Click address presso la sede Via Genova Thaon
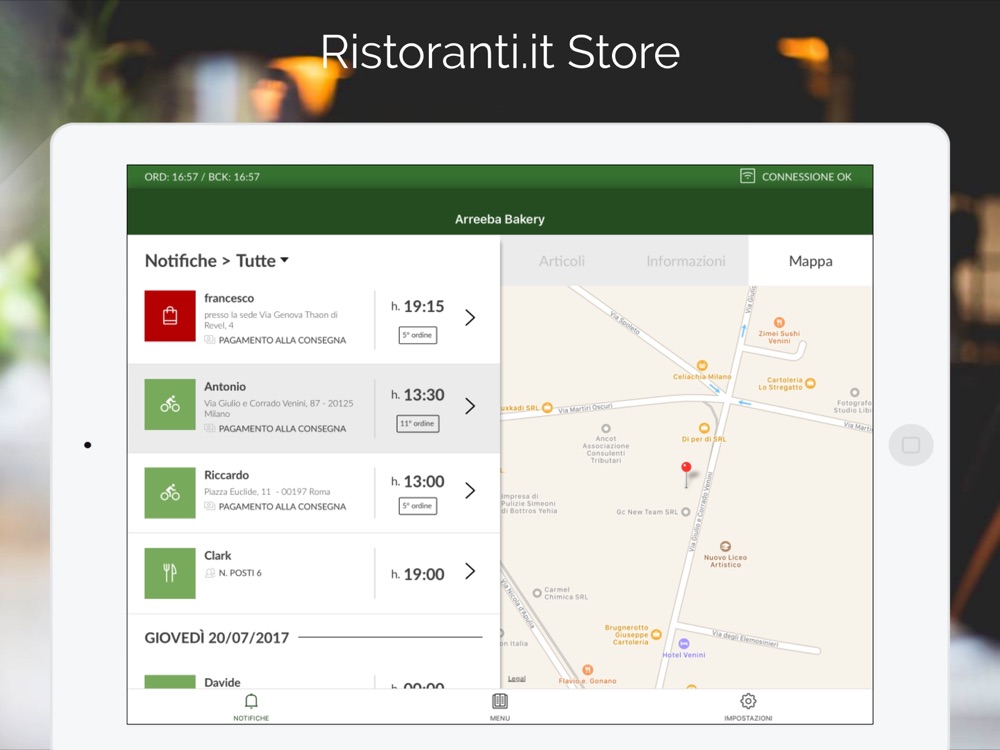The height and width of the screenshot is (750, 1000). pos(271,320)
